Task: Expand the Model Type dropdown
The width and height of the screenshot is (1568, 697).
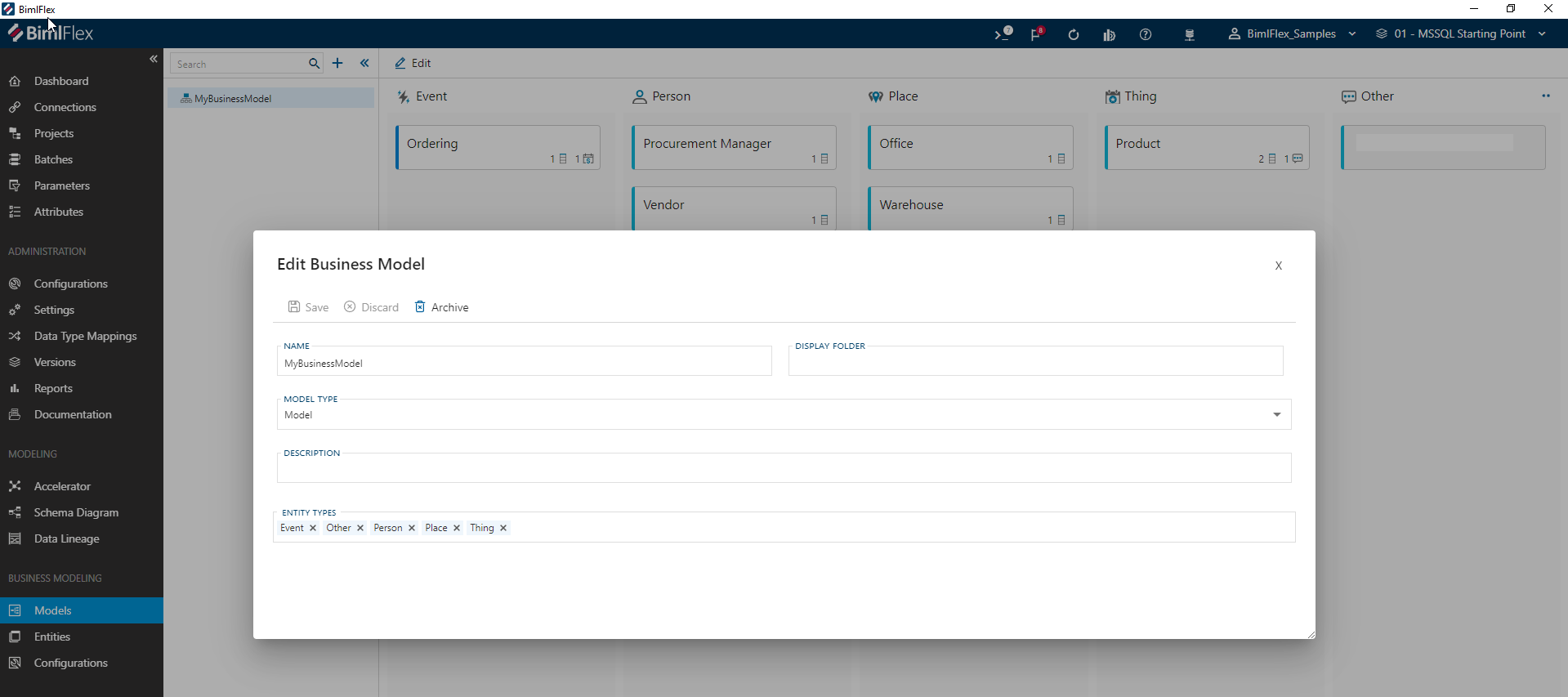Action: click(x=1276, y=415)
